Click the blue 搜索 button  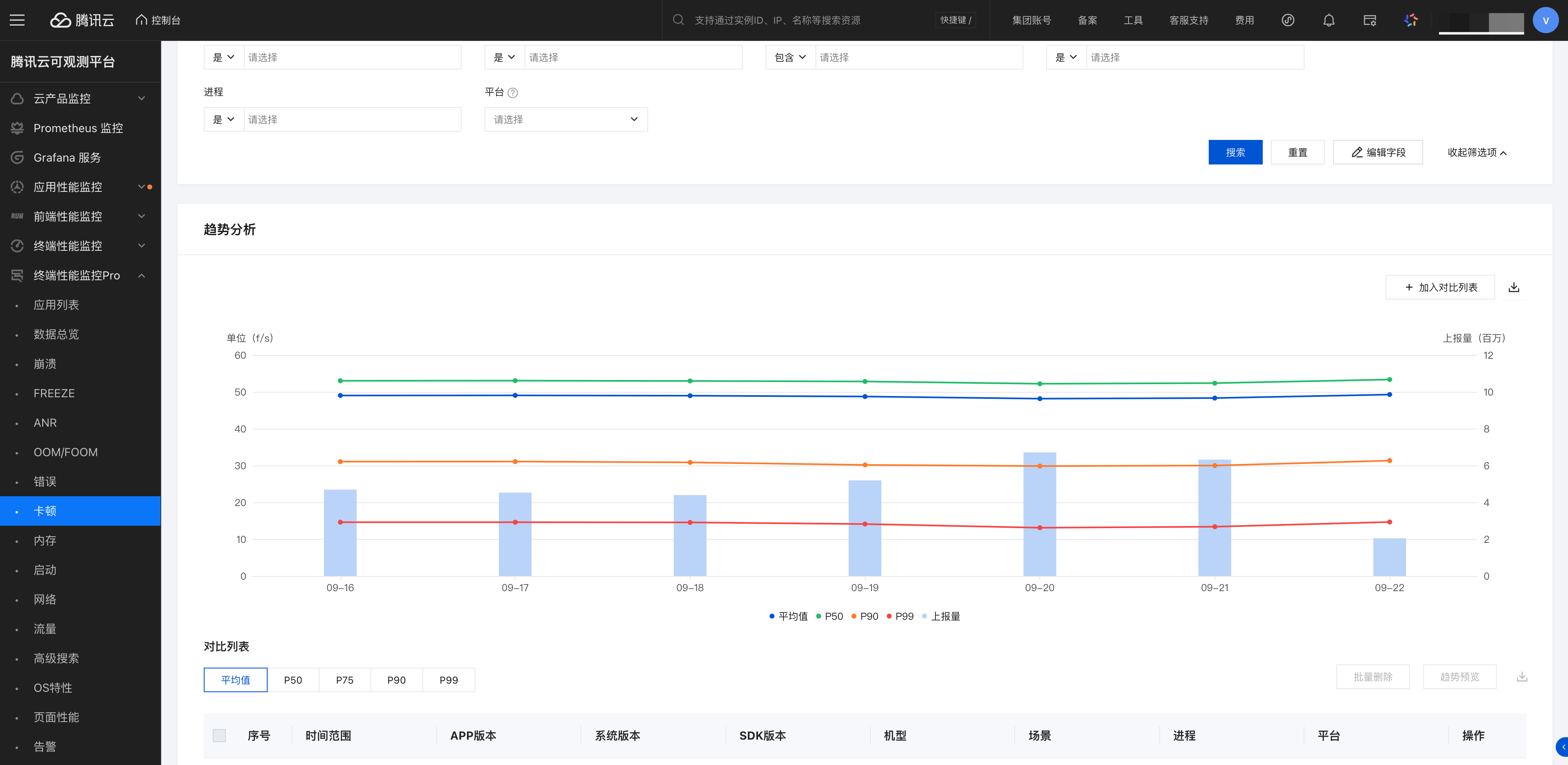tap(1235, 152)
